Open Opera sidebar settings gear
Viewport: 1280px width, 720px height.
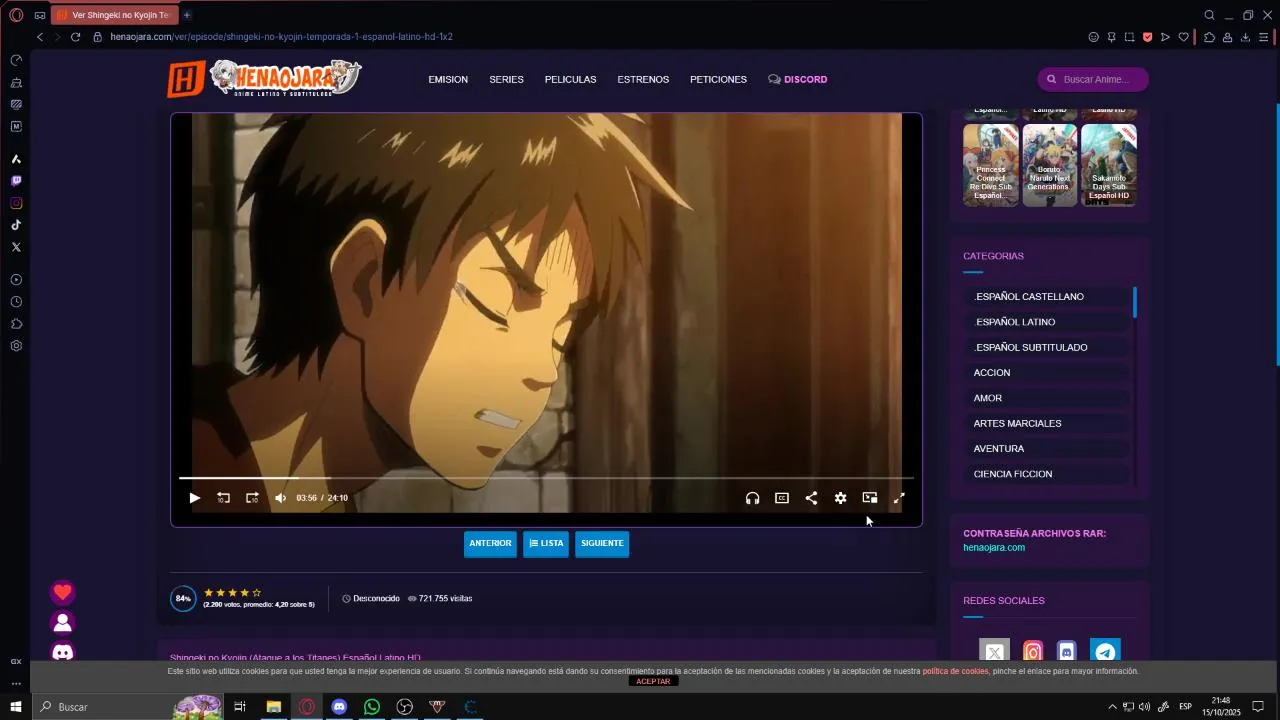coord(16,346)
